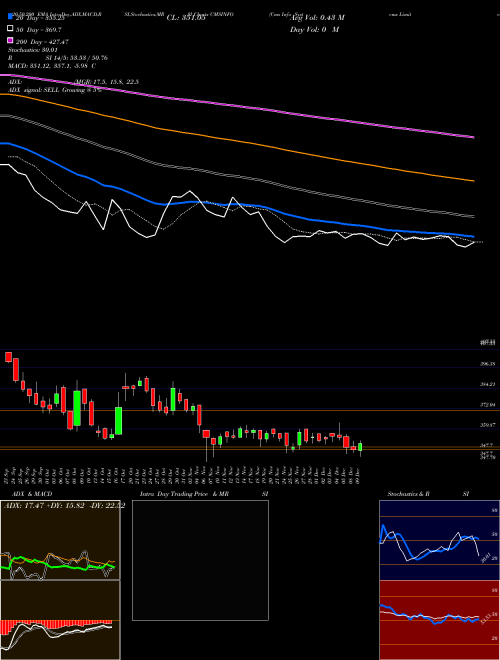The height and width of the screenshot is (660, 500).
Task: Click the 359.87 price axis label
Action: 487,425
